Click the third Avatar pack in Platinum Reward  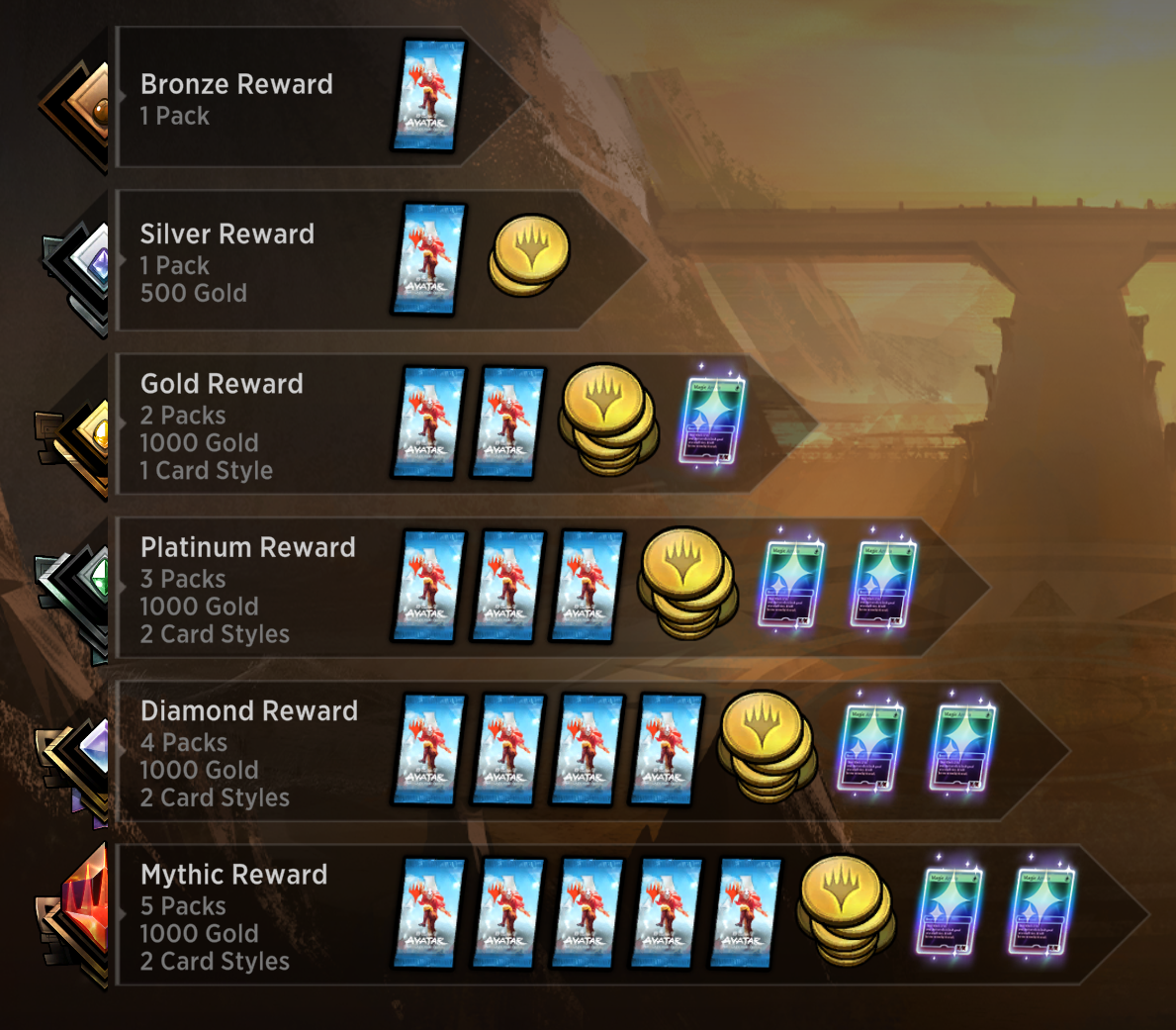tap(587, 586)
